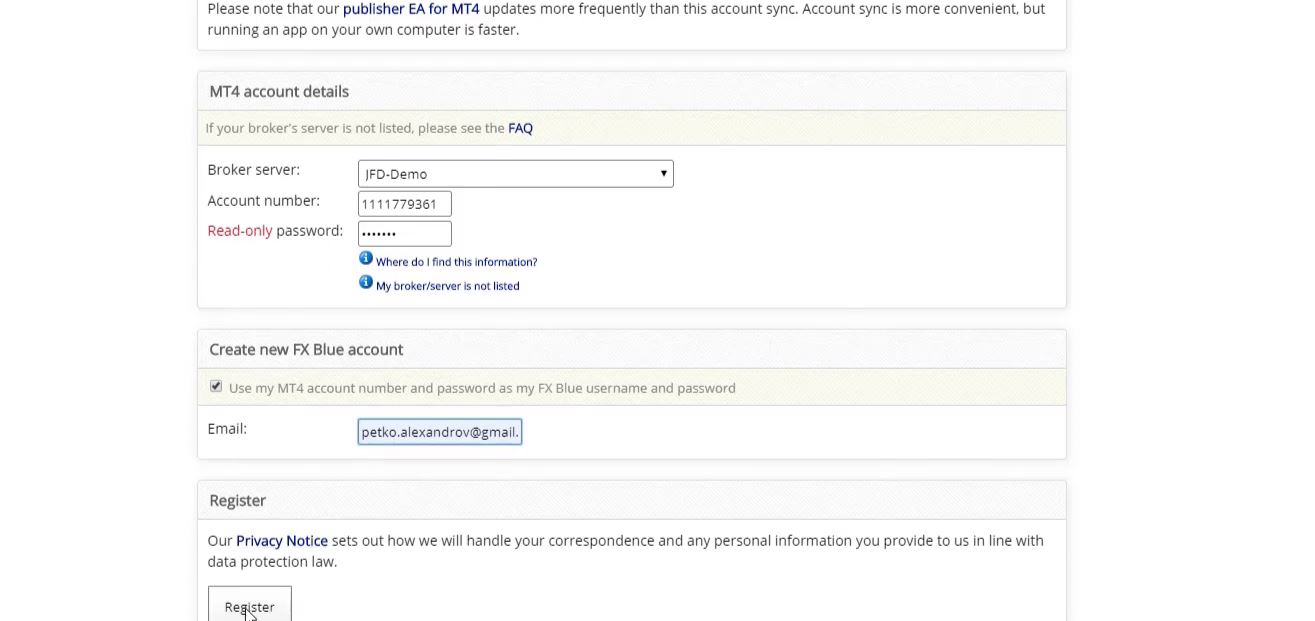Follow 'My broker/server is not listed' link
Screen dimensions: 1315x621
point(447,286)
